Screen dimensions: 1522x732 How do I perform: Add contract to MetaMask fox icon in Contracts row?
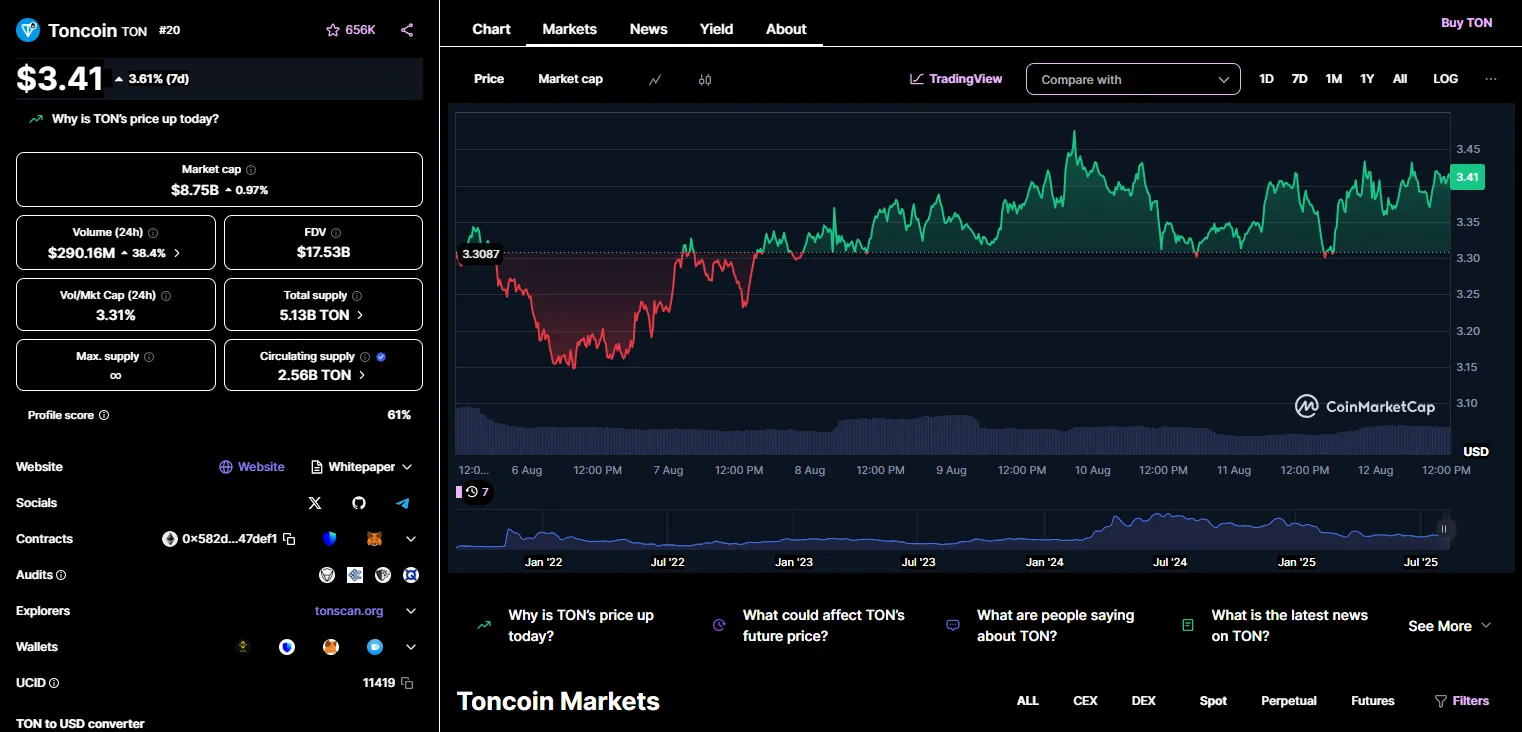[x=374, y=539]
